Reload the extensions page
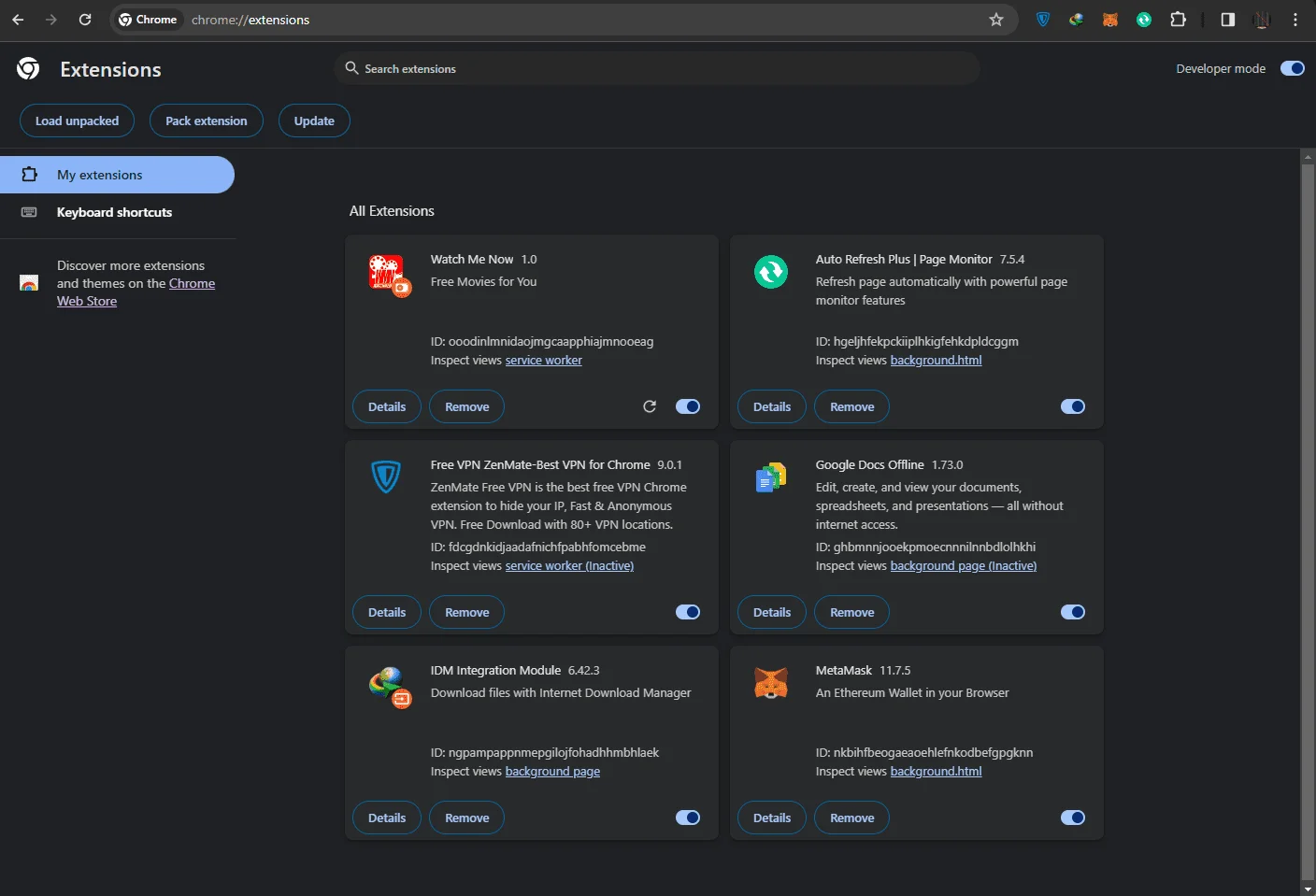Viewport: 1316px width, 896px height. point(85,20)
